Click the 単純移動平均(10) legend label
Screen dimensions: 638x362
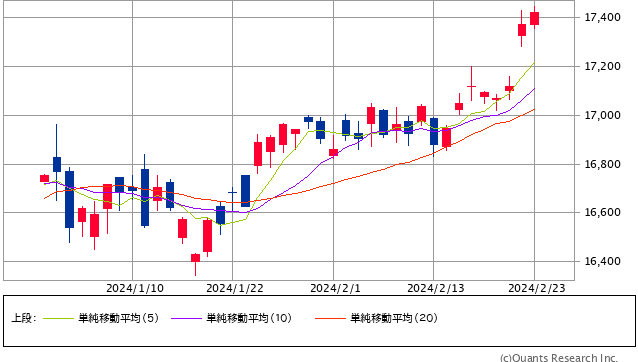pos(249,318)
